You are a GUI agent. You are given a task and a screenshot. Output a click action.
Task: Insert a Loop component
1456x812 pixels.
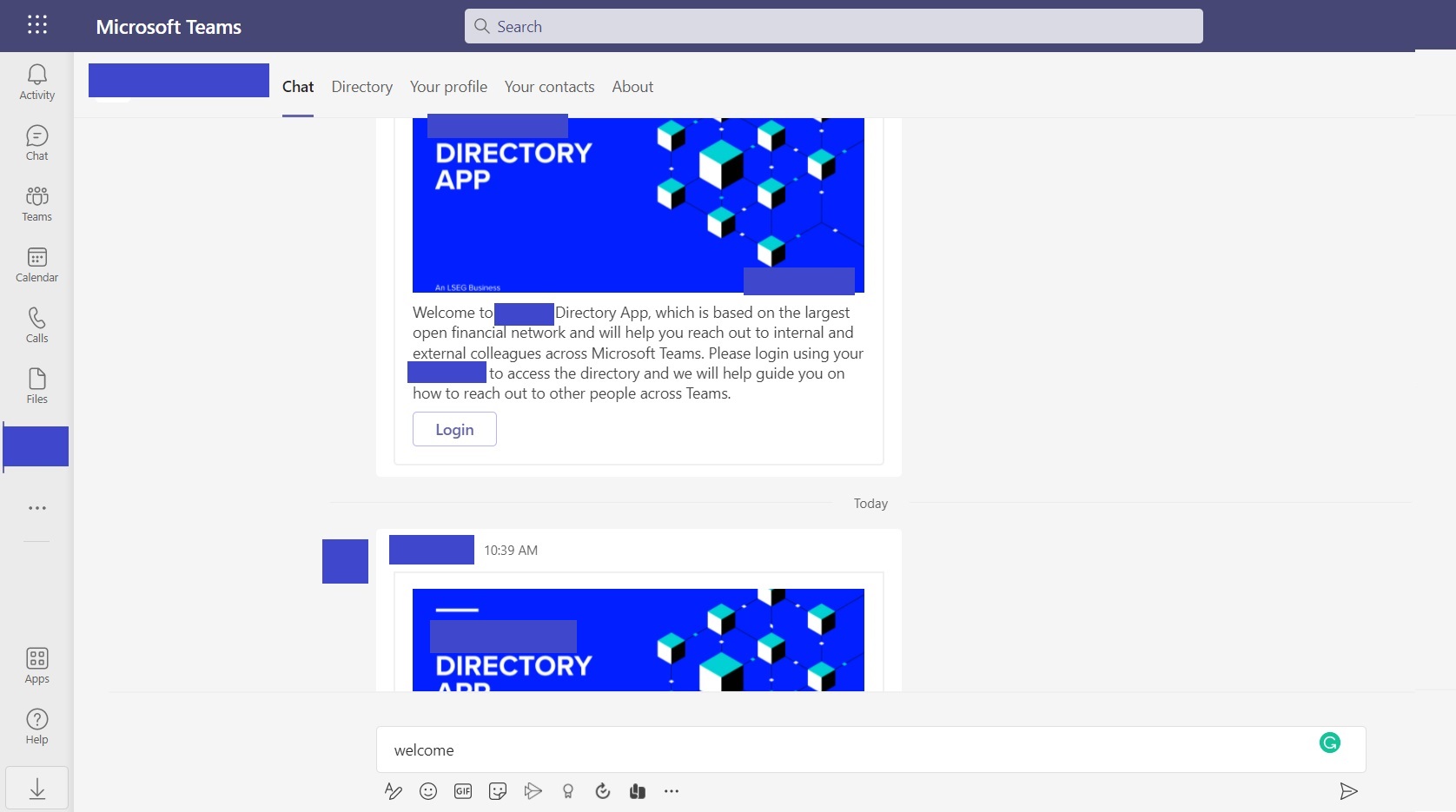(x=637, y=791)
